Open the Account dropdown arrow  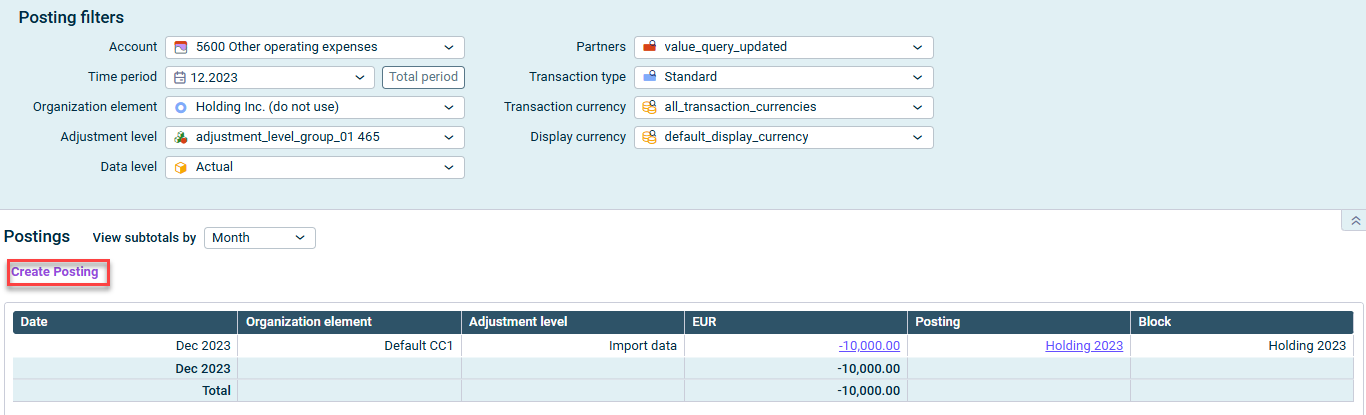point(448,47)
